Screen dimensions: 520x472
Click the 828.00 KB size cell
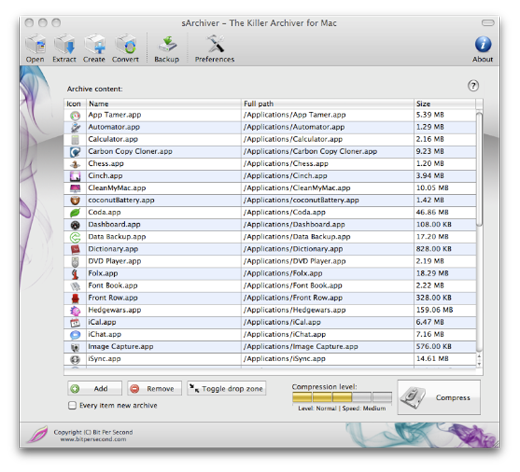coord(445,249)
